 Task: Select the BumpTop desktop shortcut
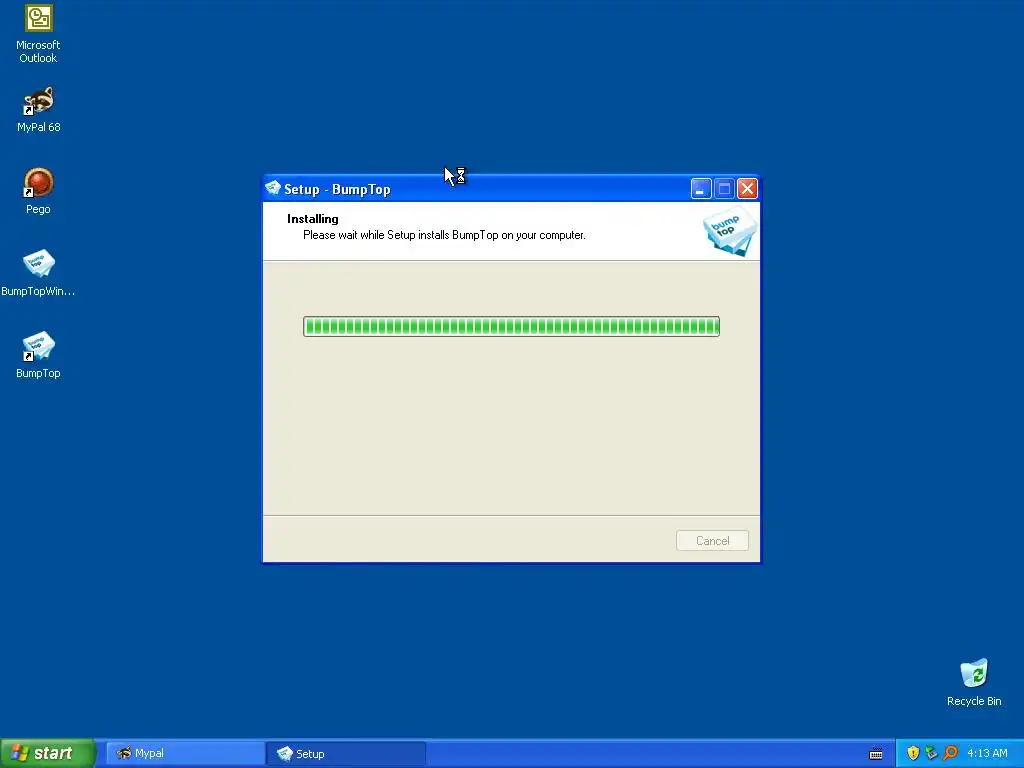(39, 355)
